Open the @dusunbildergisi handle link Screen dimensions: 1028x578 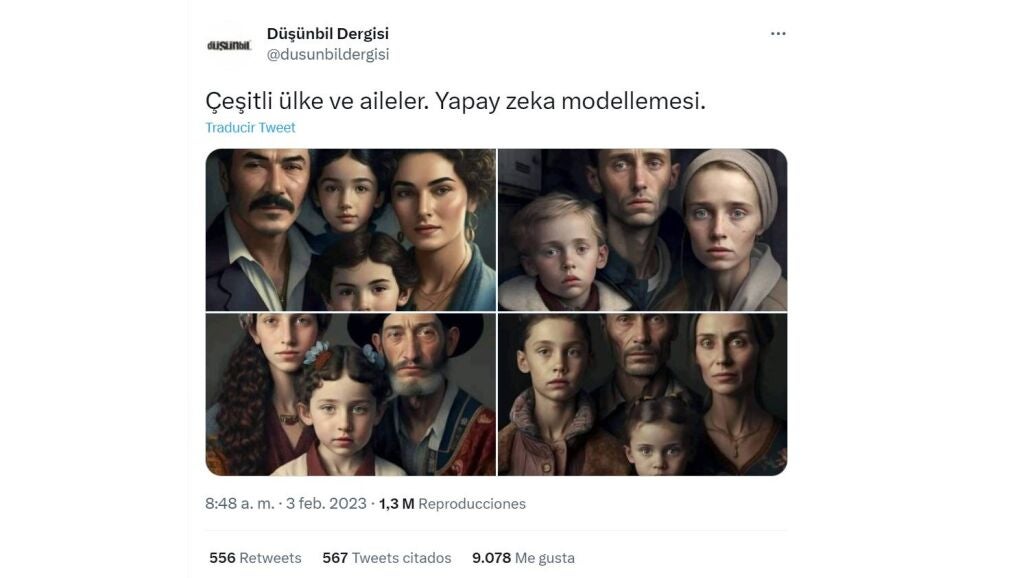click(327, 54)
